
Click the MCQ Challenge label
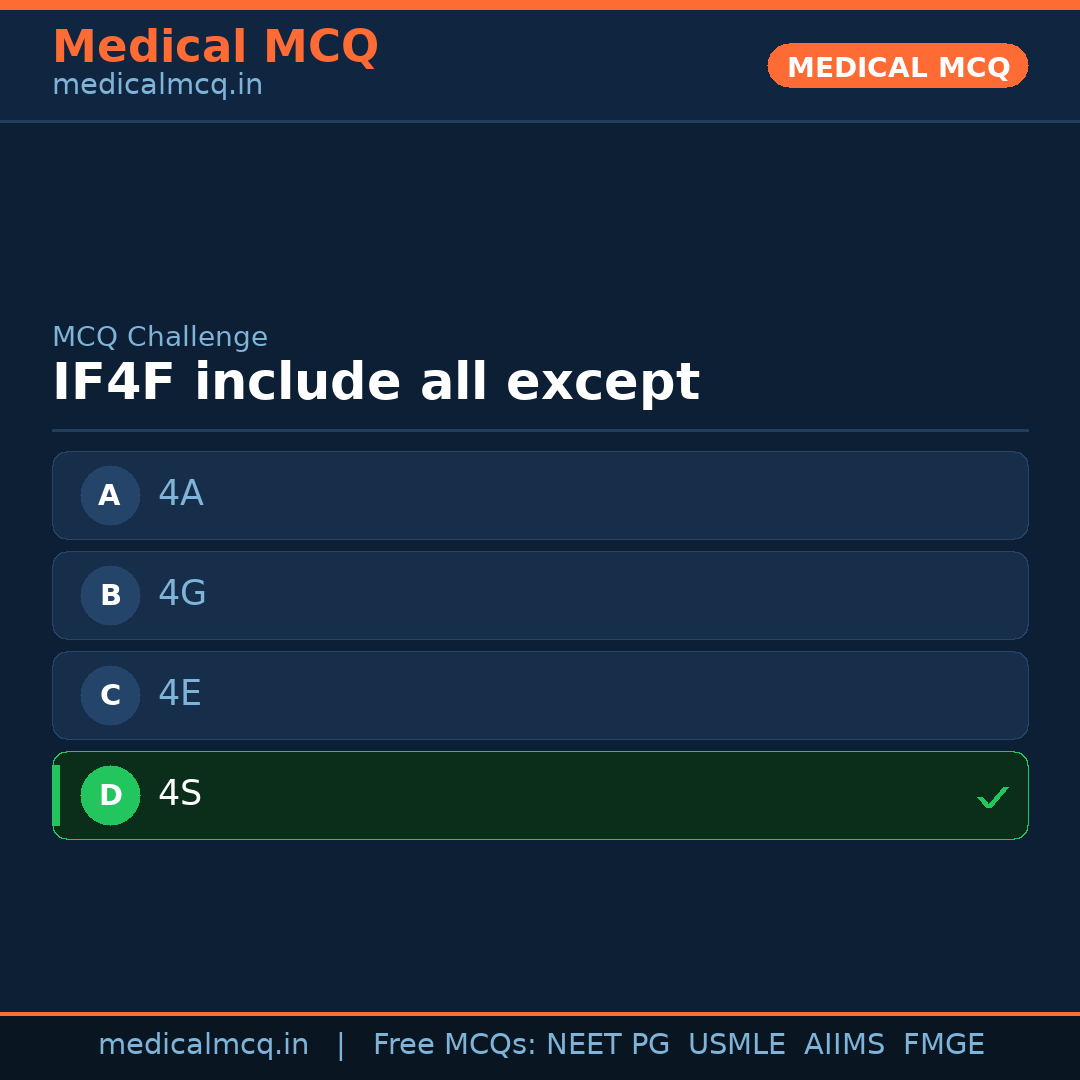pyautogui.click(x=160, y=336)
